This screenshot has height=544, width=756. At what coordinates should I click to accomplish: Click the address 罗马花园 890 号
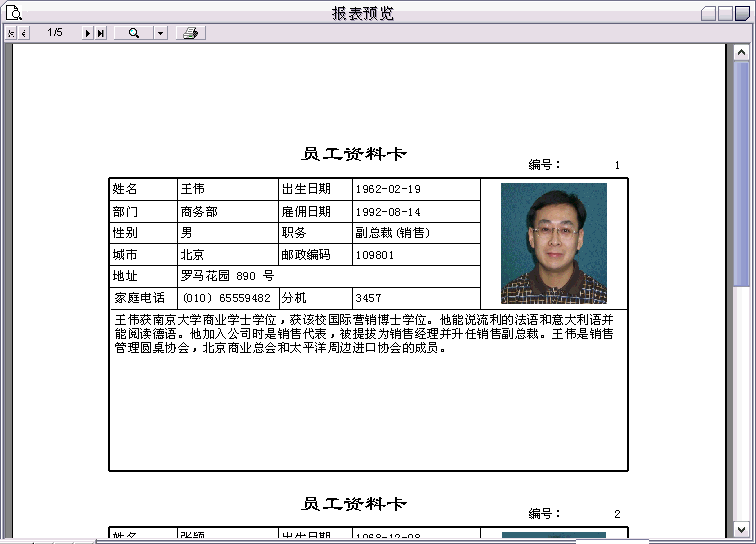[x=228, y=276]
